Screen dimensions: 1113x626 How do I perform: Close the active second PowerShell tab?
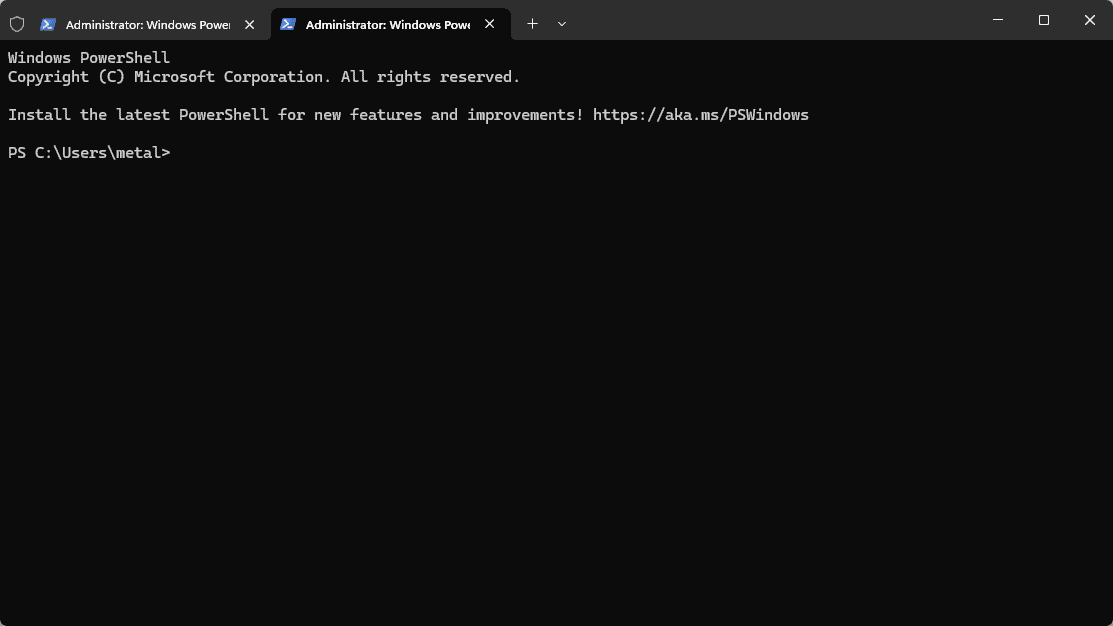point(490,24)
